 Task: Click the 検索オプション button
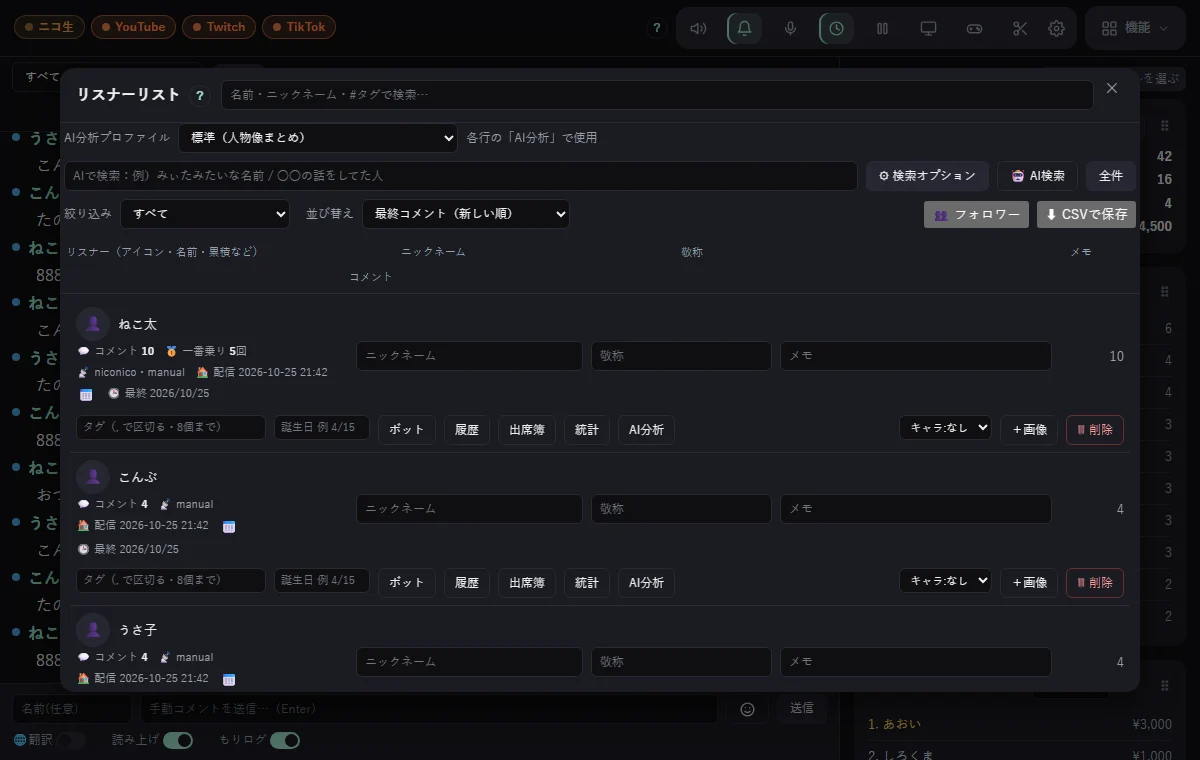(927, 176)
